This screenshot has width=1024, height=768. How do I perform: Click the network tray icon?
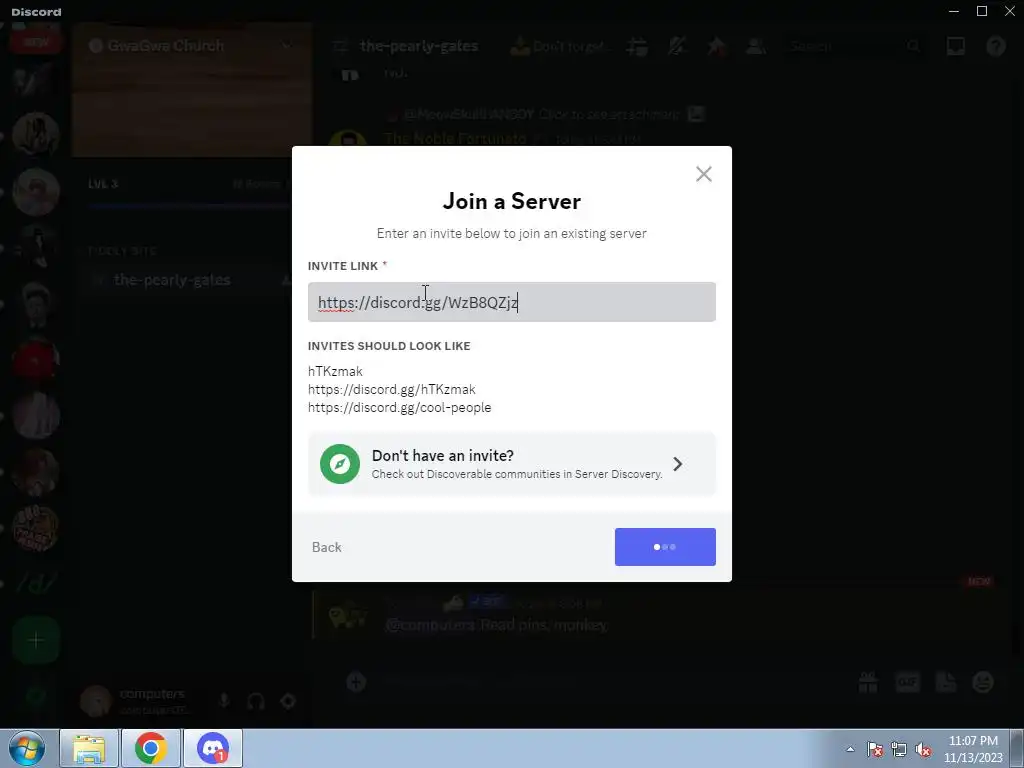899,750
